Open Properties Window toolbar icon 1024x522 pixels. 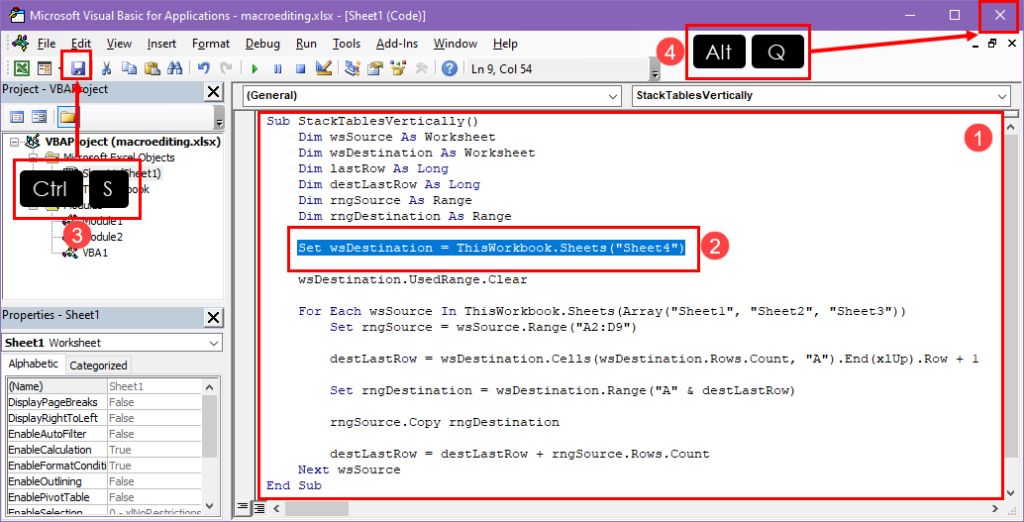[x=374, y=69]
